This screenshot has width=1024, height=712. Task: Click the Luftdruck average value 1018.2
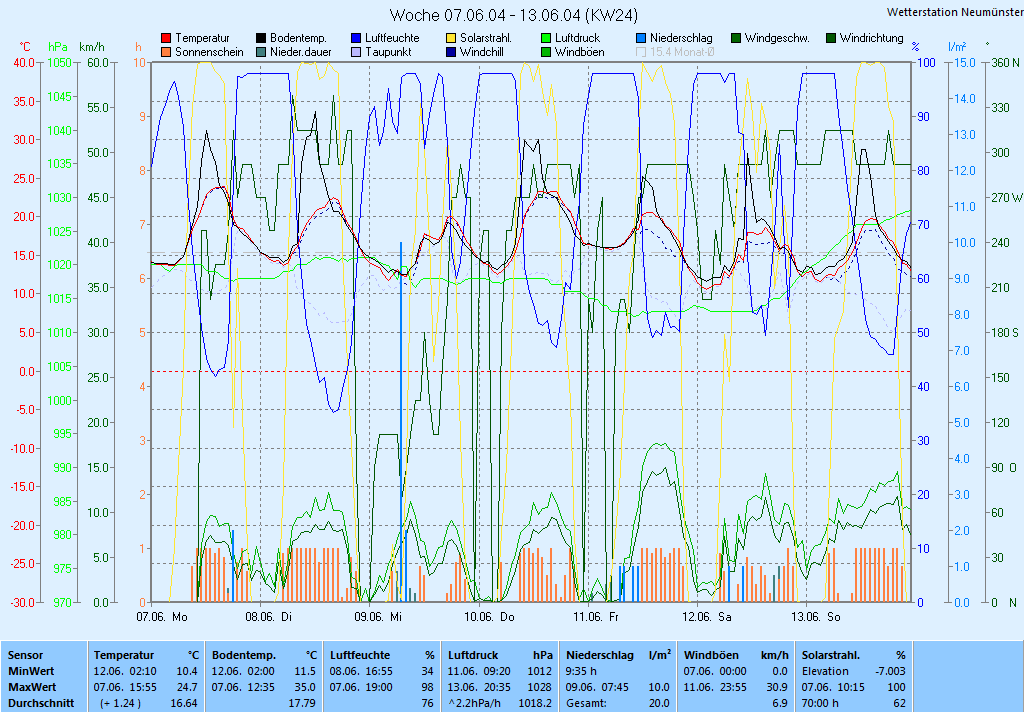[535, 704]
